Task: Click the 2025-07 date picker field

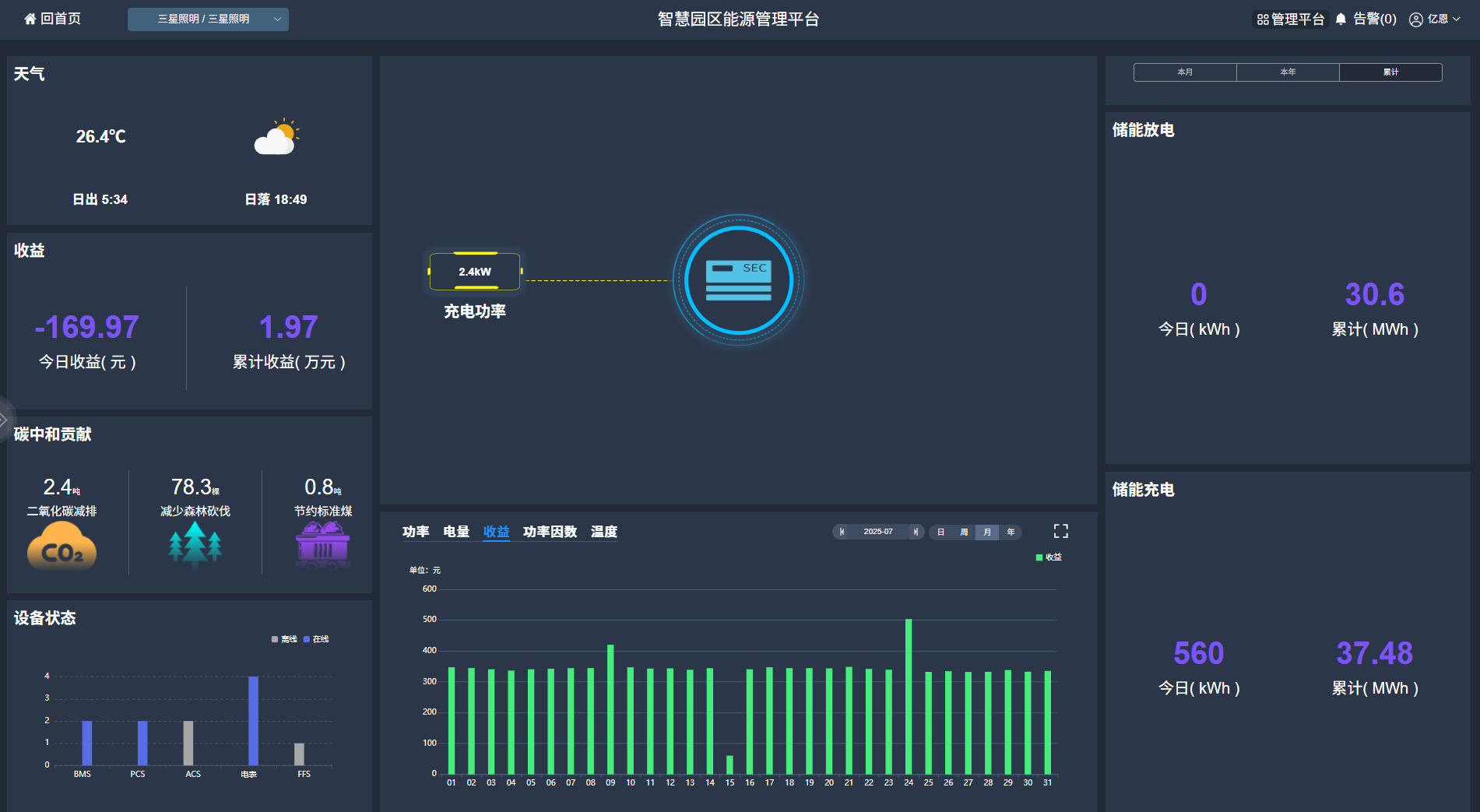Action: pyautogui.click(x=878, y=532)
